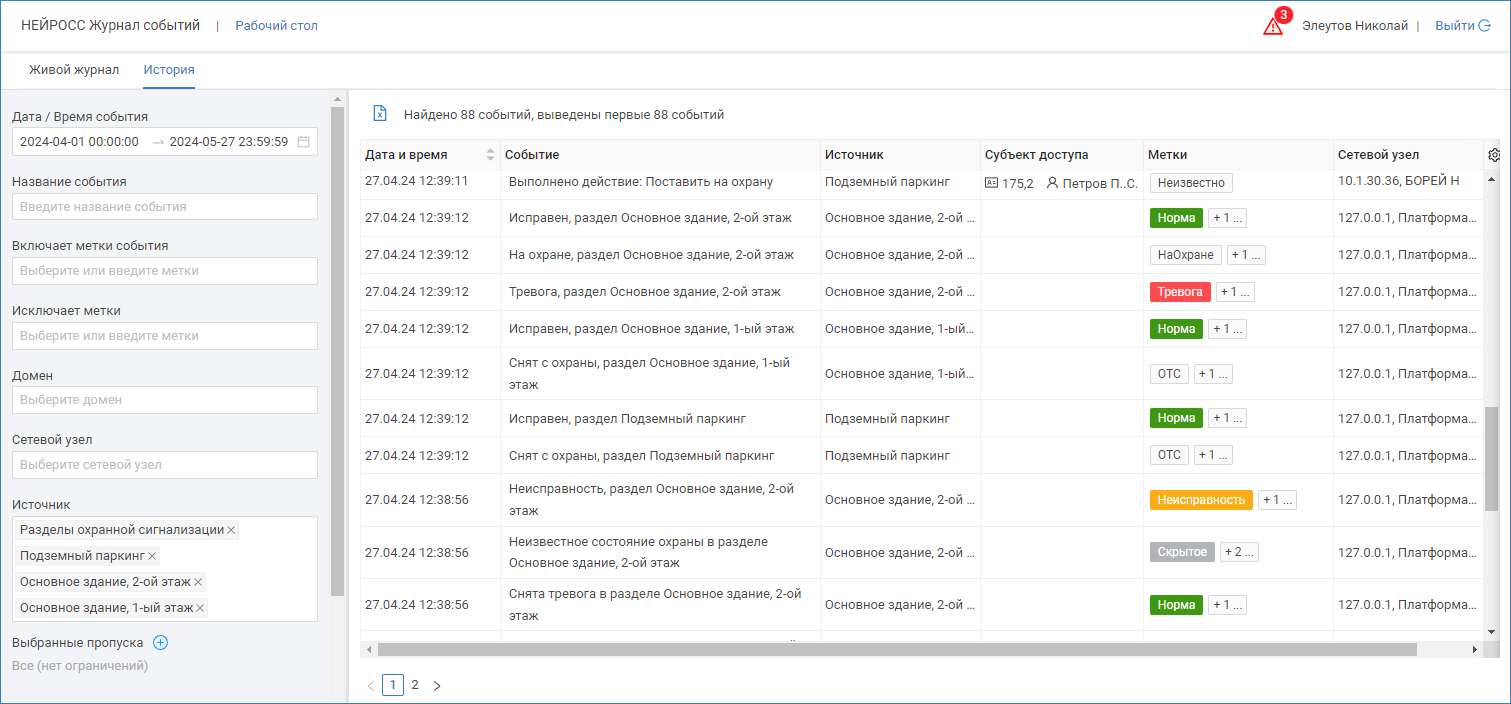
Task: Expand 'Включает метки события' selector
Action: click(x=164, y=271)
